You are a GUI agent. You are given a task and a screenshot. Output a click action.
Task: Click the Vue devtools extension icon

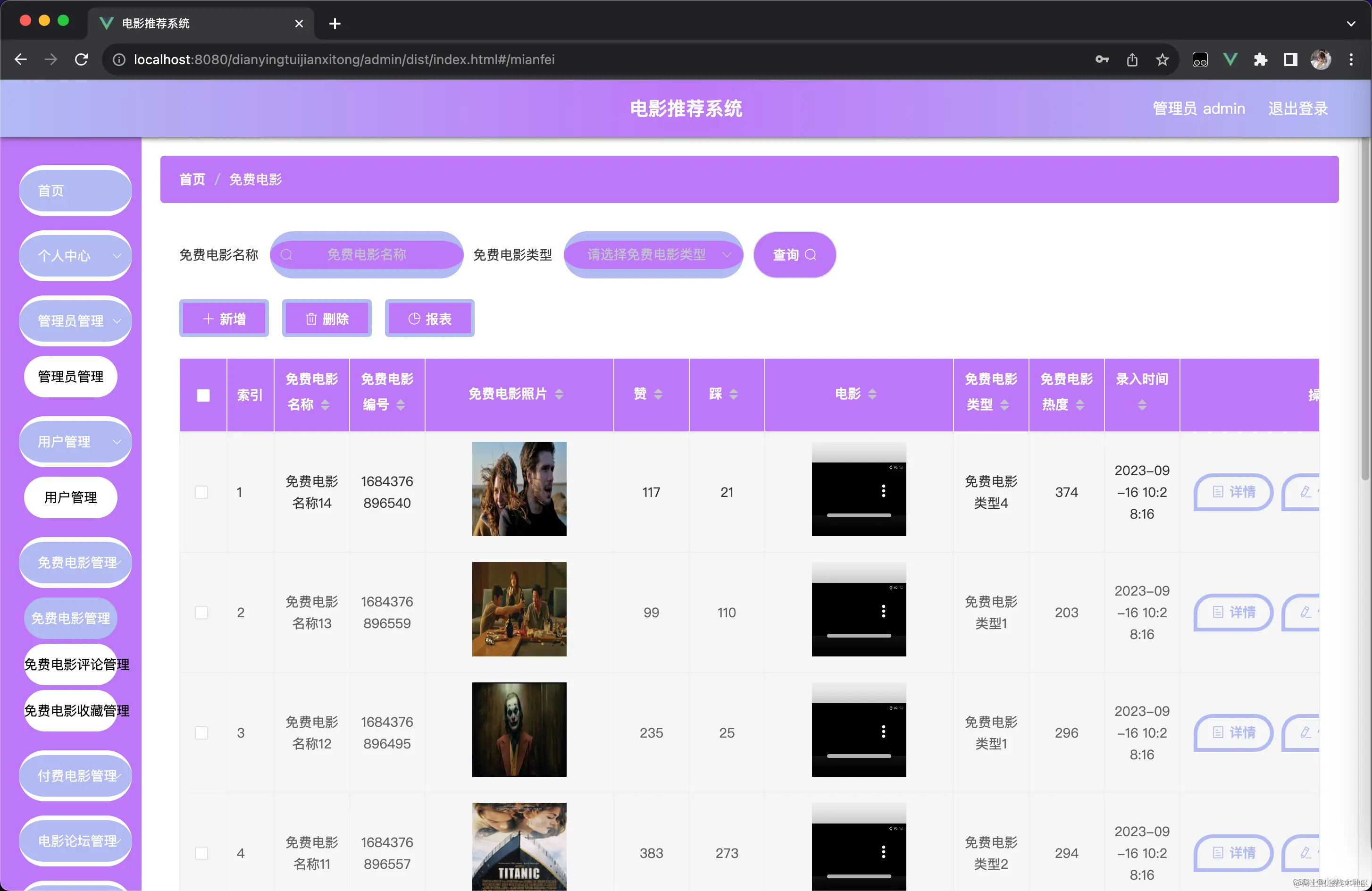click(x=1230, y=59)
